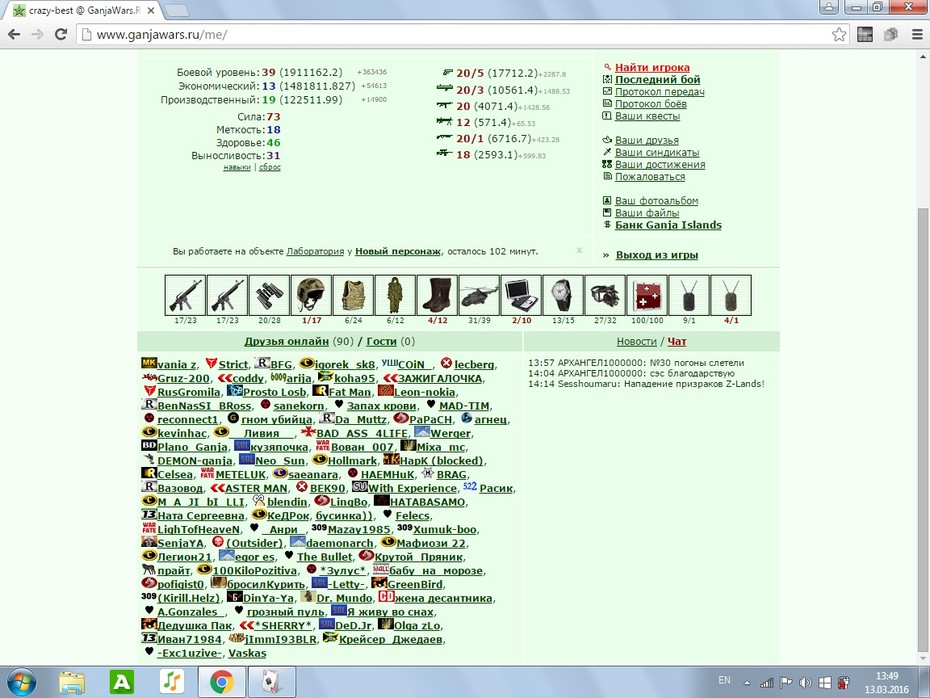This screenshot has height=698, width=930.
Task: Open the night vision goggles item 27/32
Action: point(605,295)
